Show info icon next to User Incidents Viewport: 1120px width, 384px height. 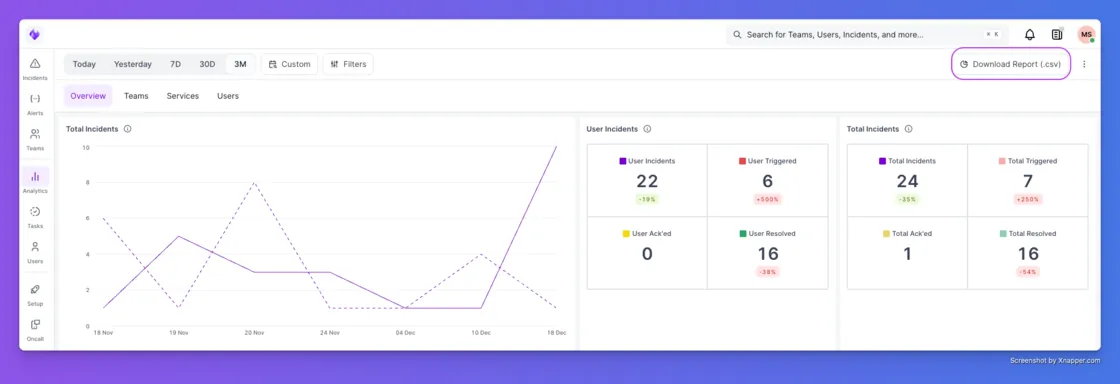[x=647, y=129]
